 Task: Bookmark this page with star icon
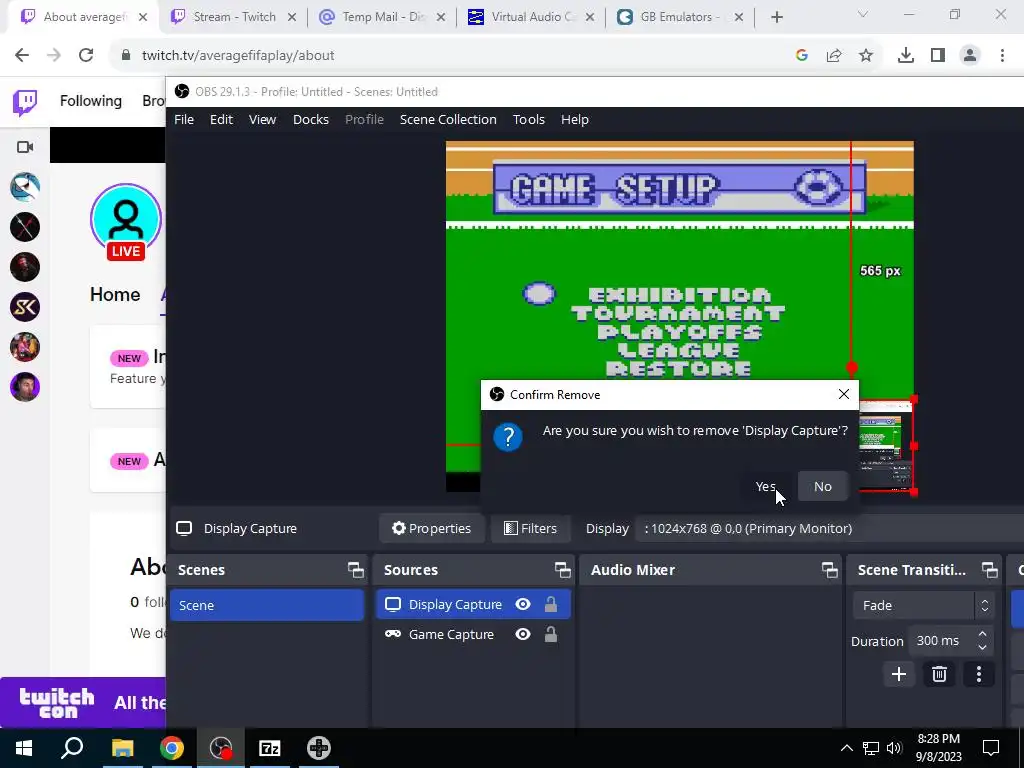click(x=866, y=56)
